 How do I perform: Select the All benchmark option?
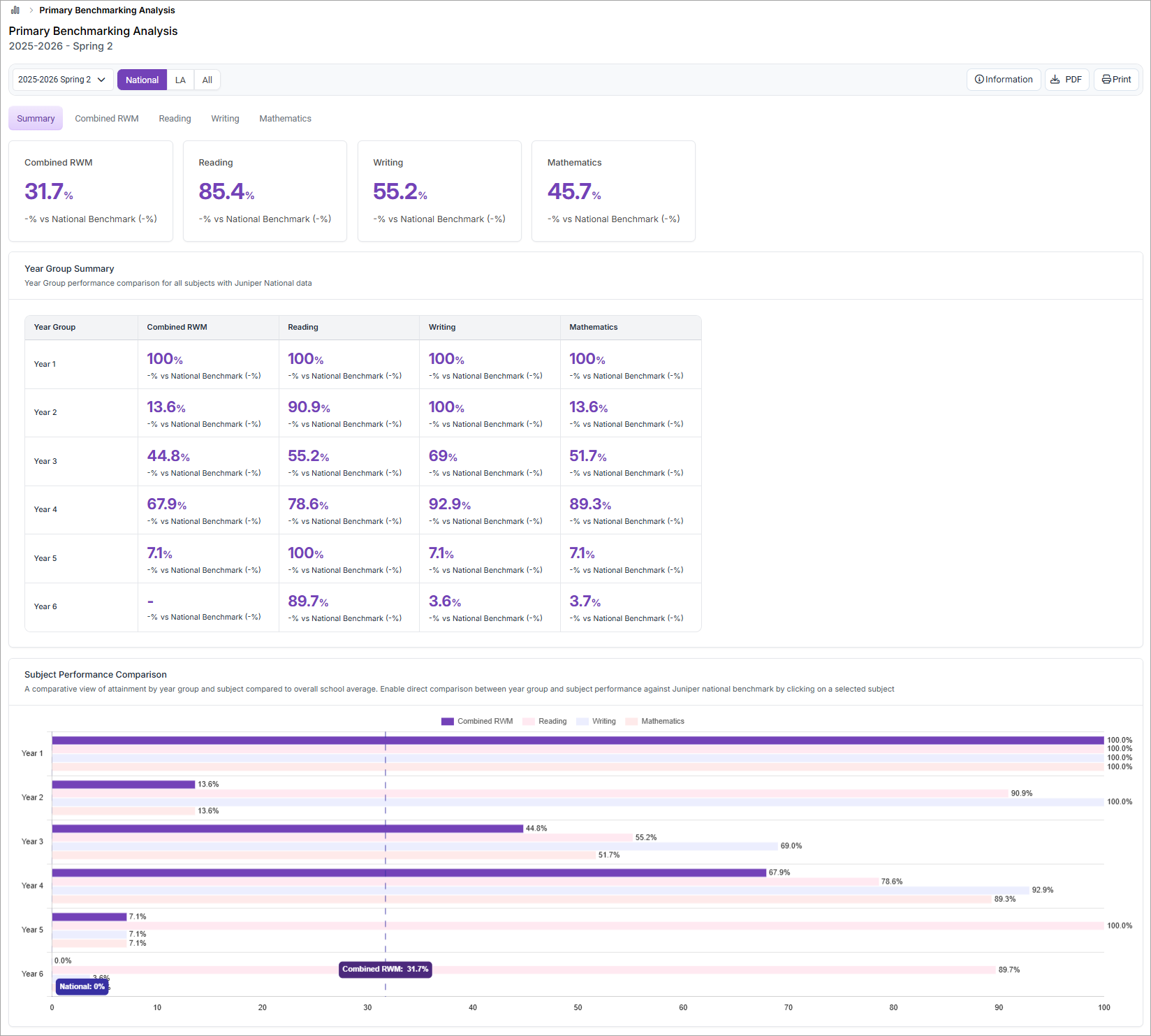pos(207,80)
